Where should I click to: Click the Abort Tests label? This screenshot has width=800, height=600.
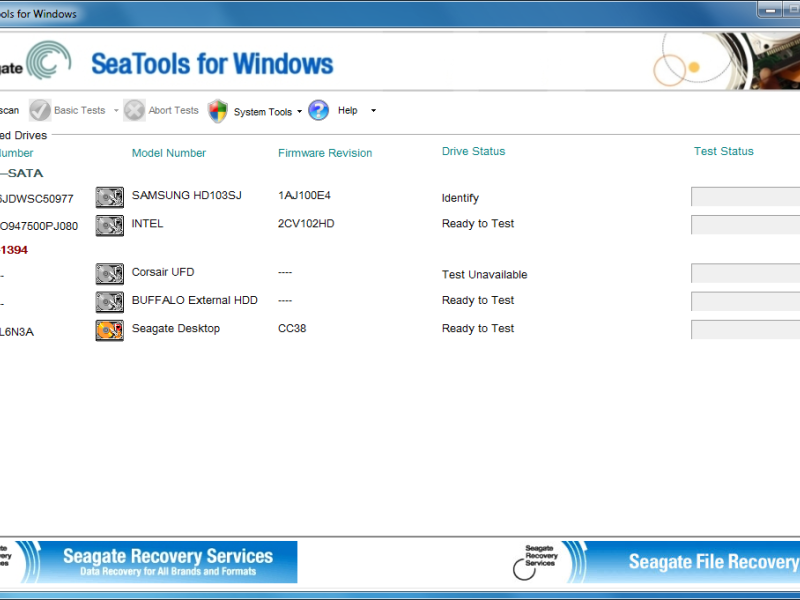173,110
